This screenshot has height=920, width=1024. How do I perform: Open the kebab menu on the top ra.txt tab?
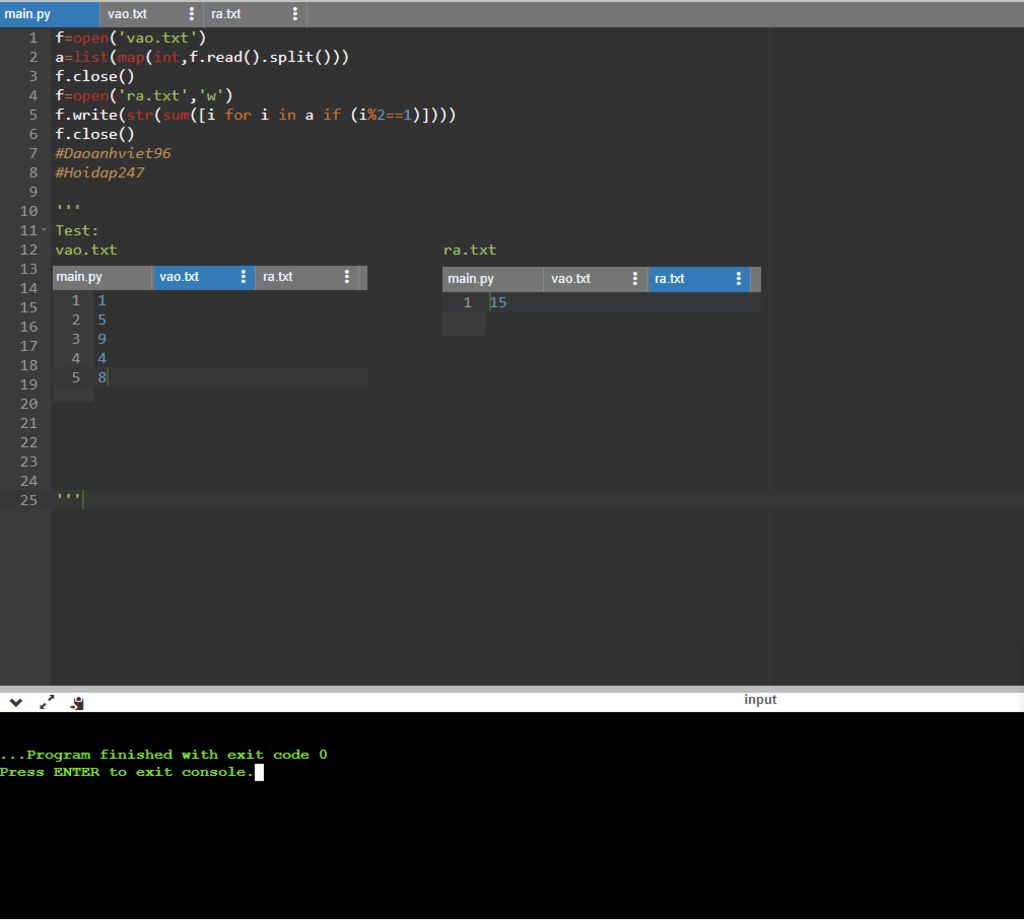[x=295, y=14]
